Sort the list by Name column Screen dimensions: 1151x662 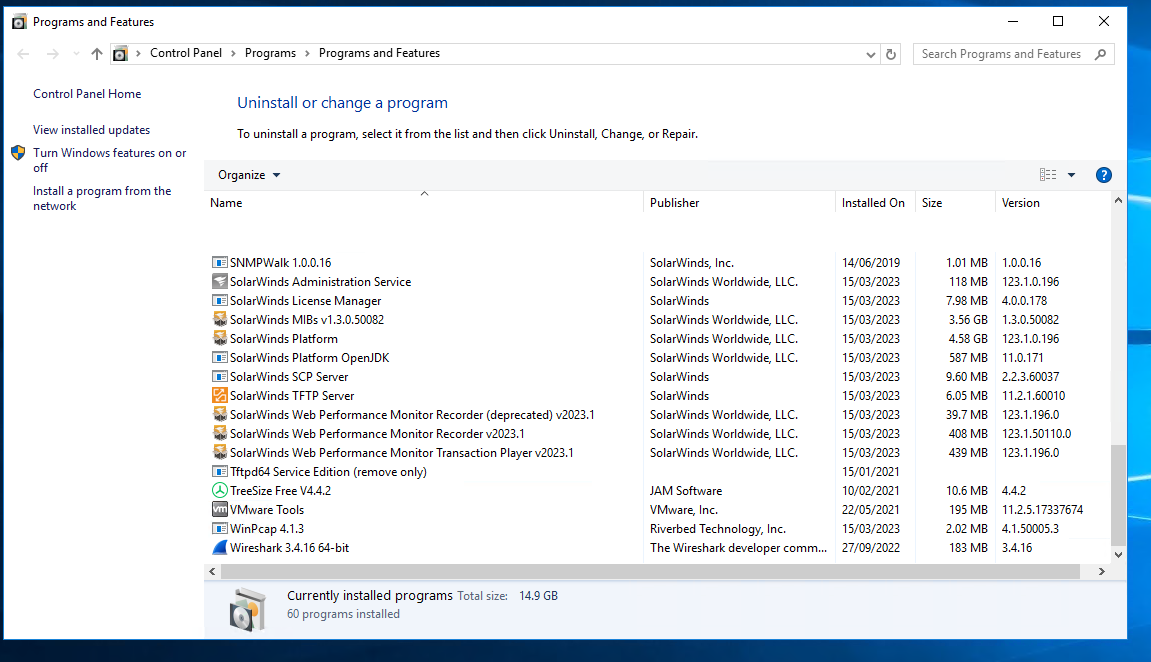coord(424,203)
